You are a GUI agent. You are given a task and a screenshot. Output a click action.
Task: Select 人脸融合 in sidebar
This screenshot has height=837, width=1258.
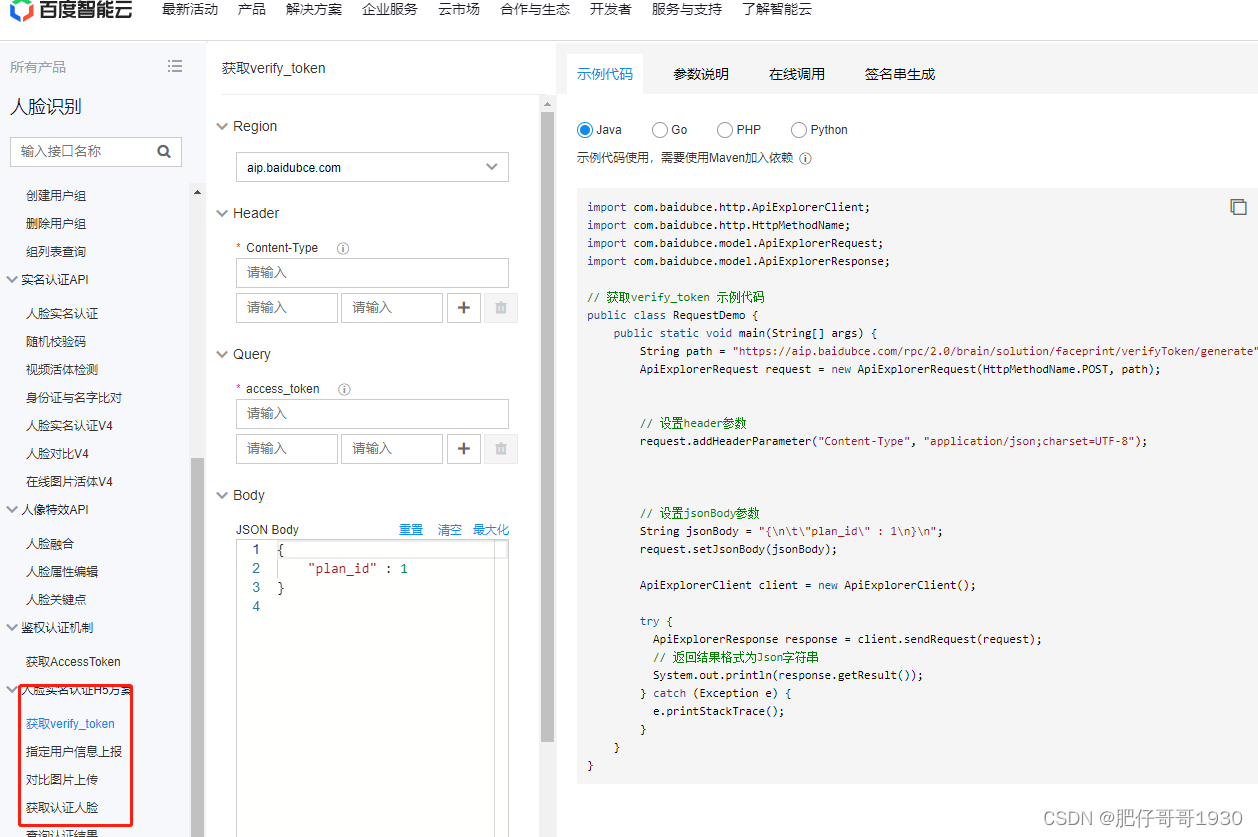point(50,544)
